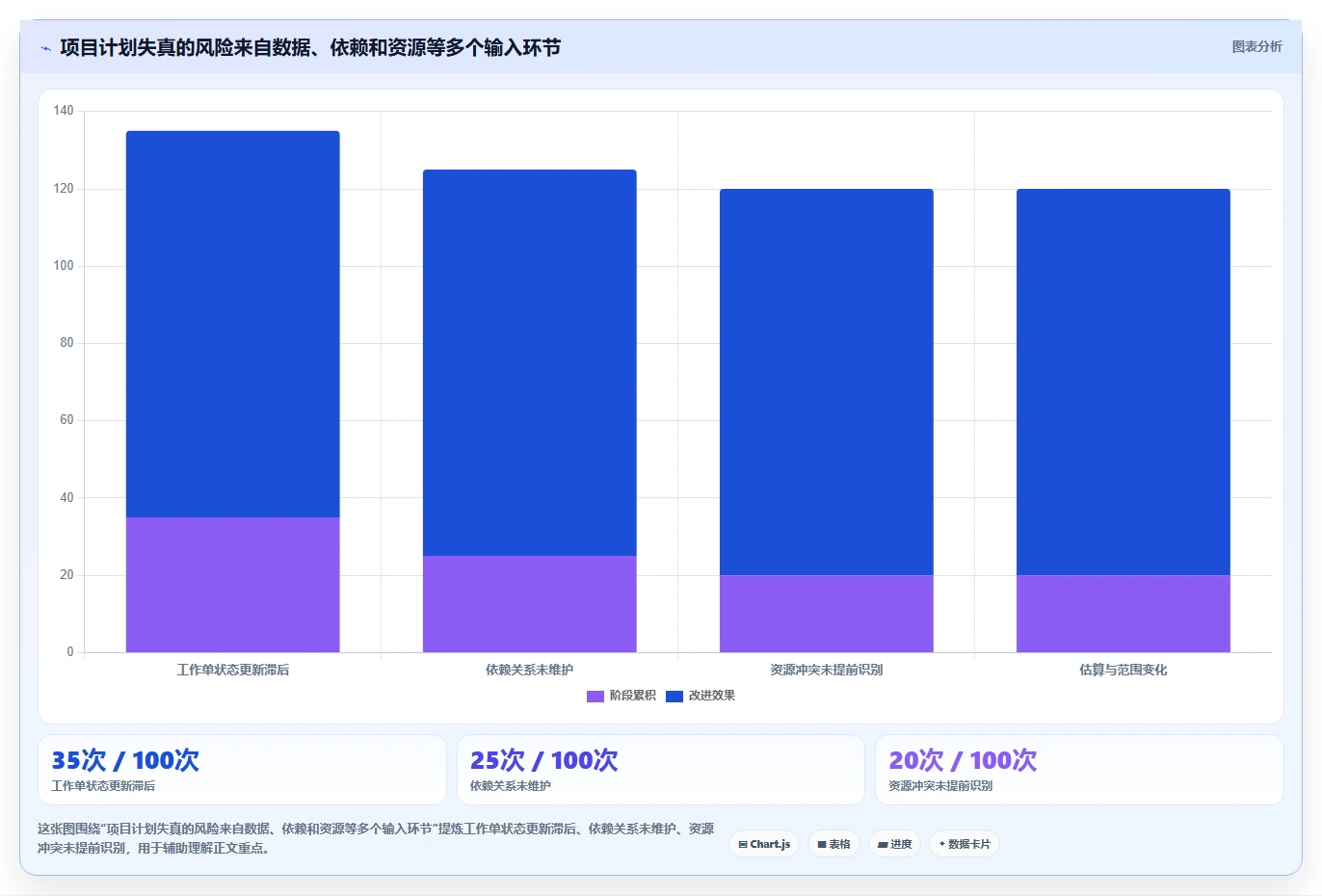Click the y-axis value 100

pyautogui.click(x=64, y=266)
